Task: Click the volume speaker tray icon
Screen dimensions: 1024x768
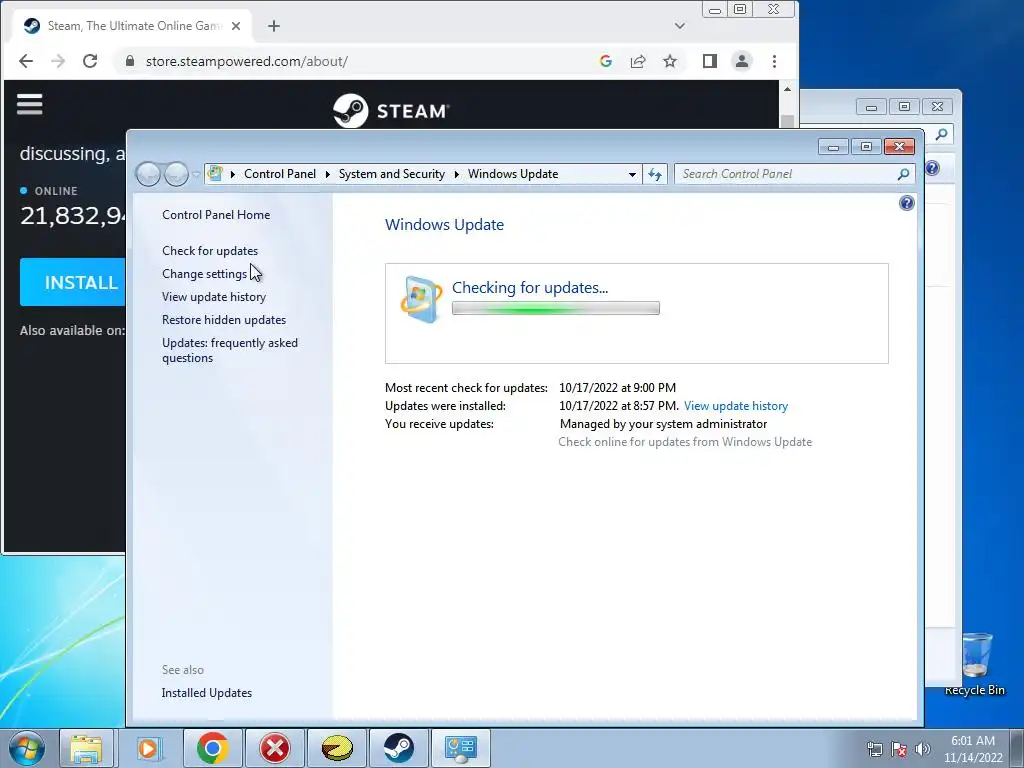Action: point(922,750)
